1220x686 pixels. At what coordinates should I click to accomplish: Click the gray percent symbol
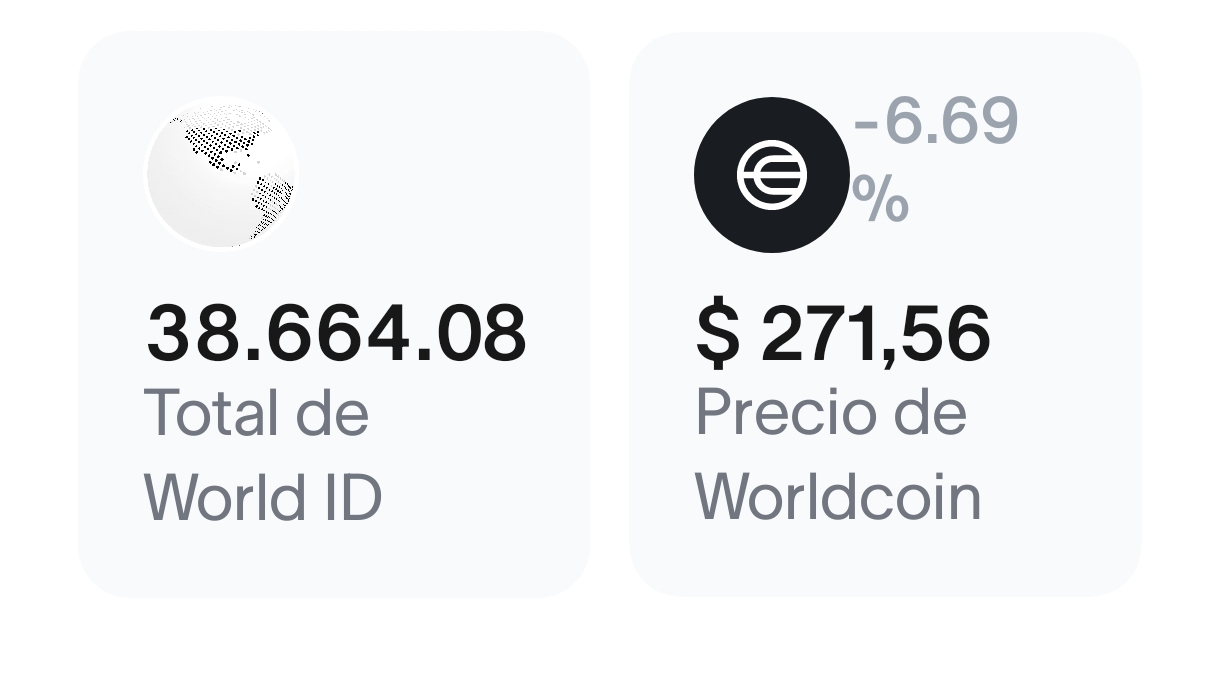(x=880, y=201)
